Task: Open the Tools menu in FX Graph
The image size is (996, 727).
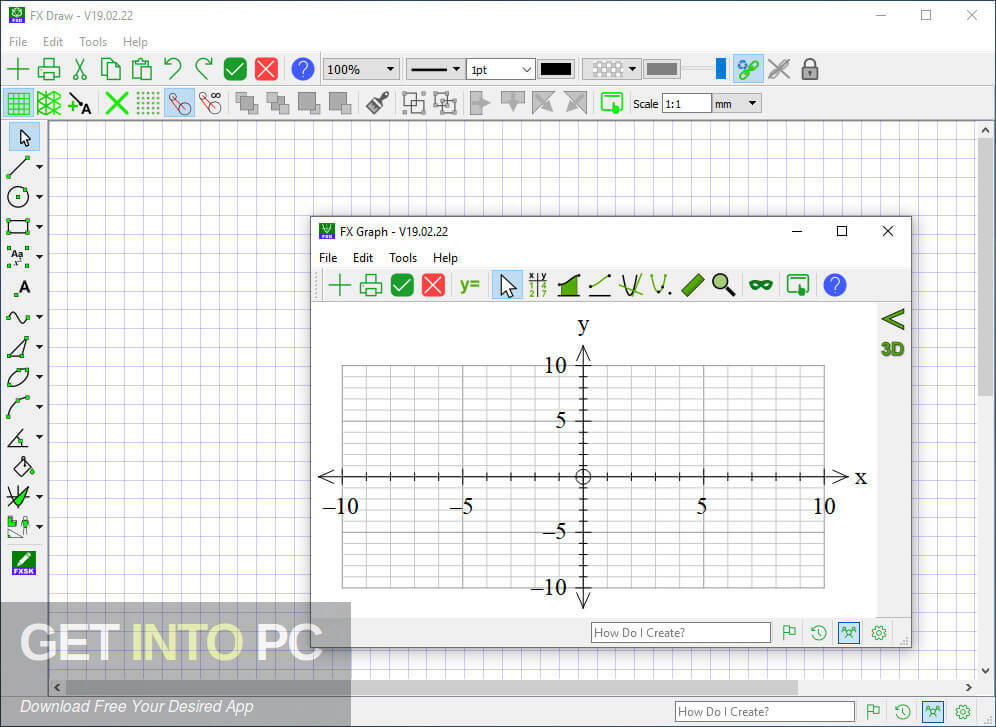Action: [x=403, y=258]
